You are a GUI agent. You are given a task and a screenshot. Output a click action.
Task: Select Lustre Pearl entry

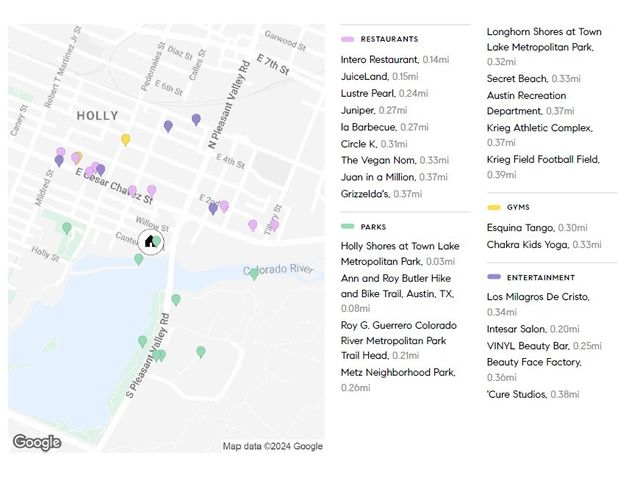pyautogui.click(x=384, y=93)
